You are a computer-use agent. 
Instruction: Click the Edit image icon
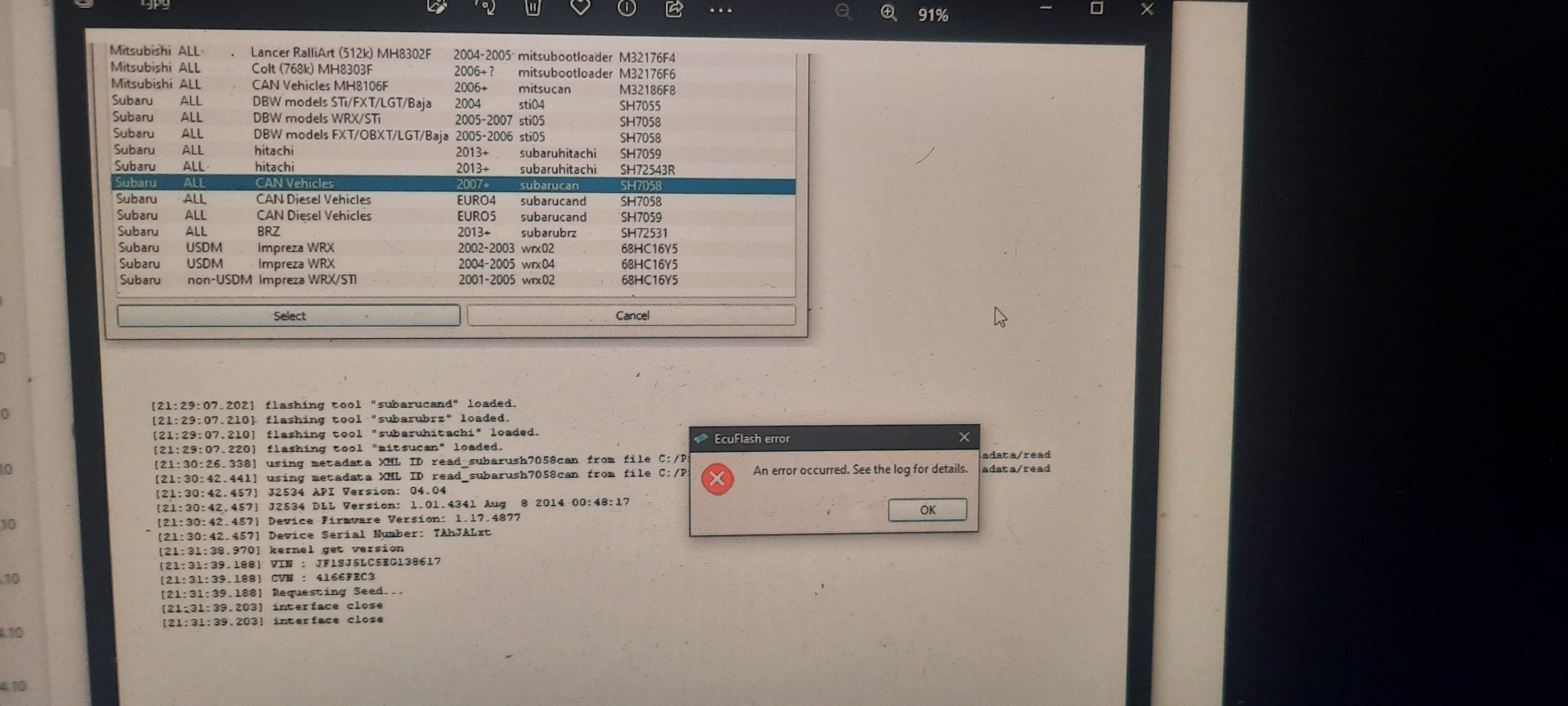(x=437, y=8)
